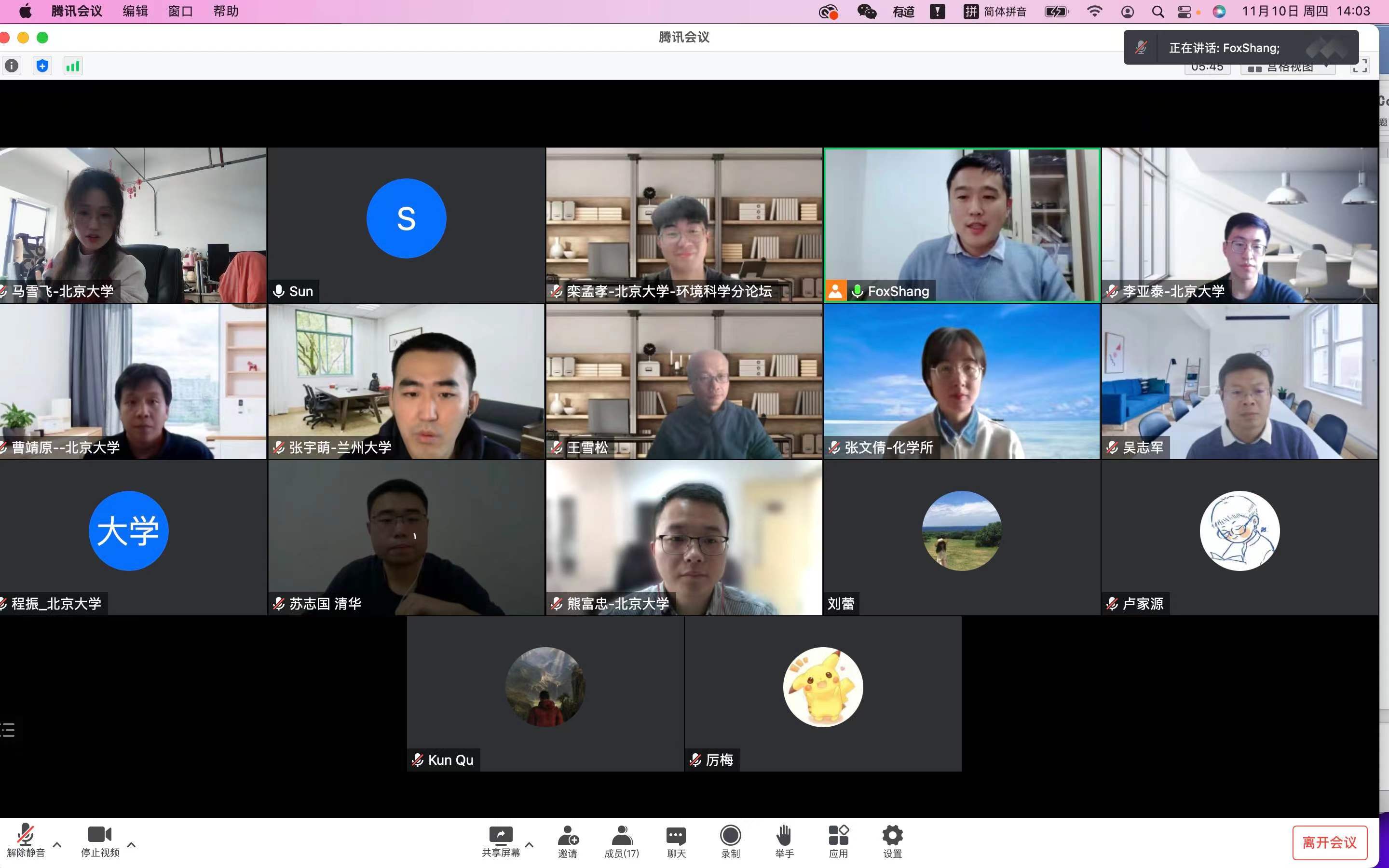Open the network signal status icon
The image size is (1389, 868).
pos(73,66)
